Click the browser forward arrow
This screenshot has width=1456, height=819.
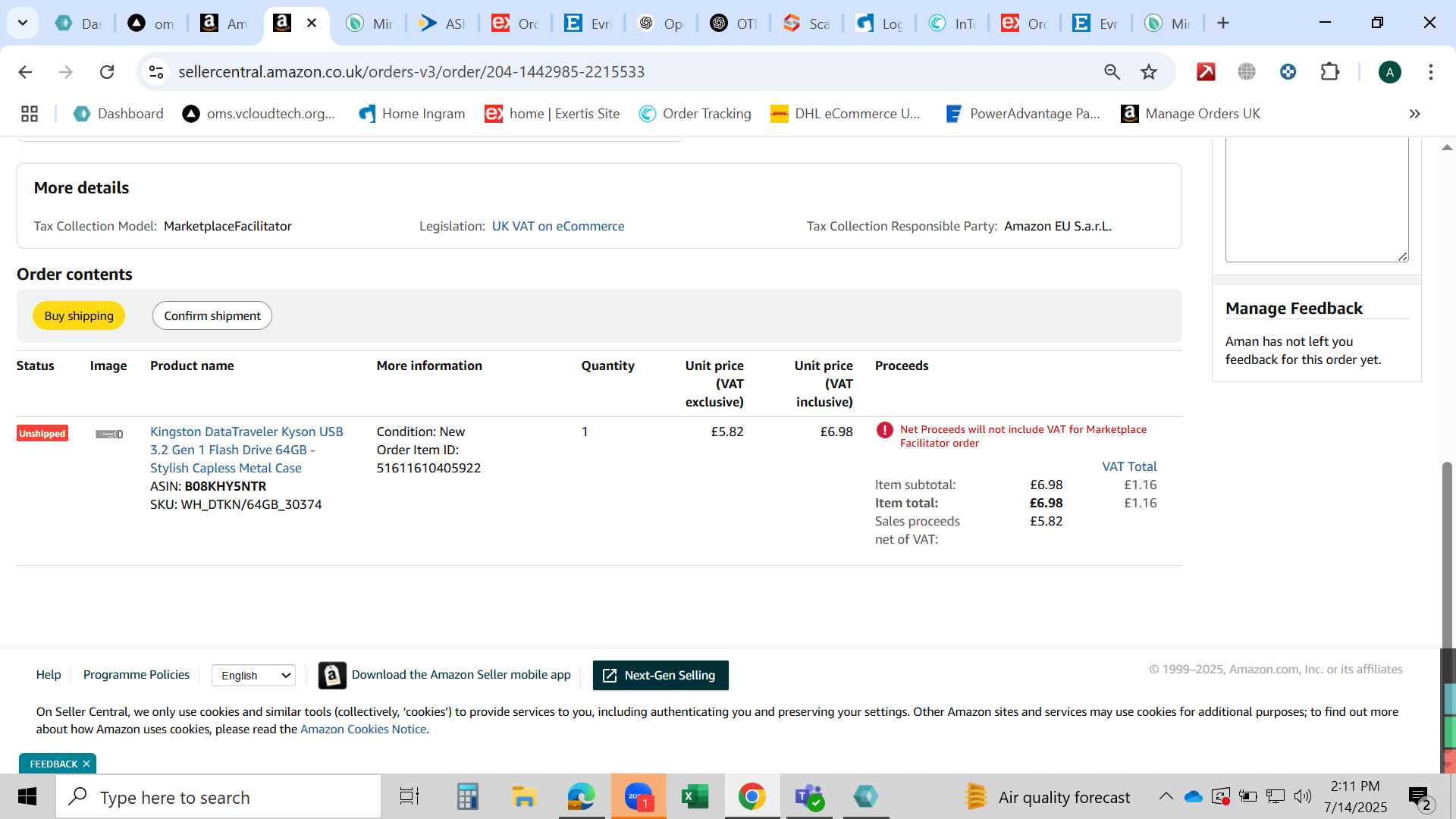point(66,72)
